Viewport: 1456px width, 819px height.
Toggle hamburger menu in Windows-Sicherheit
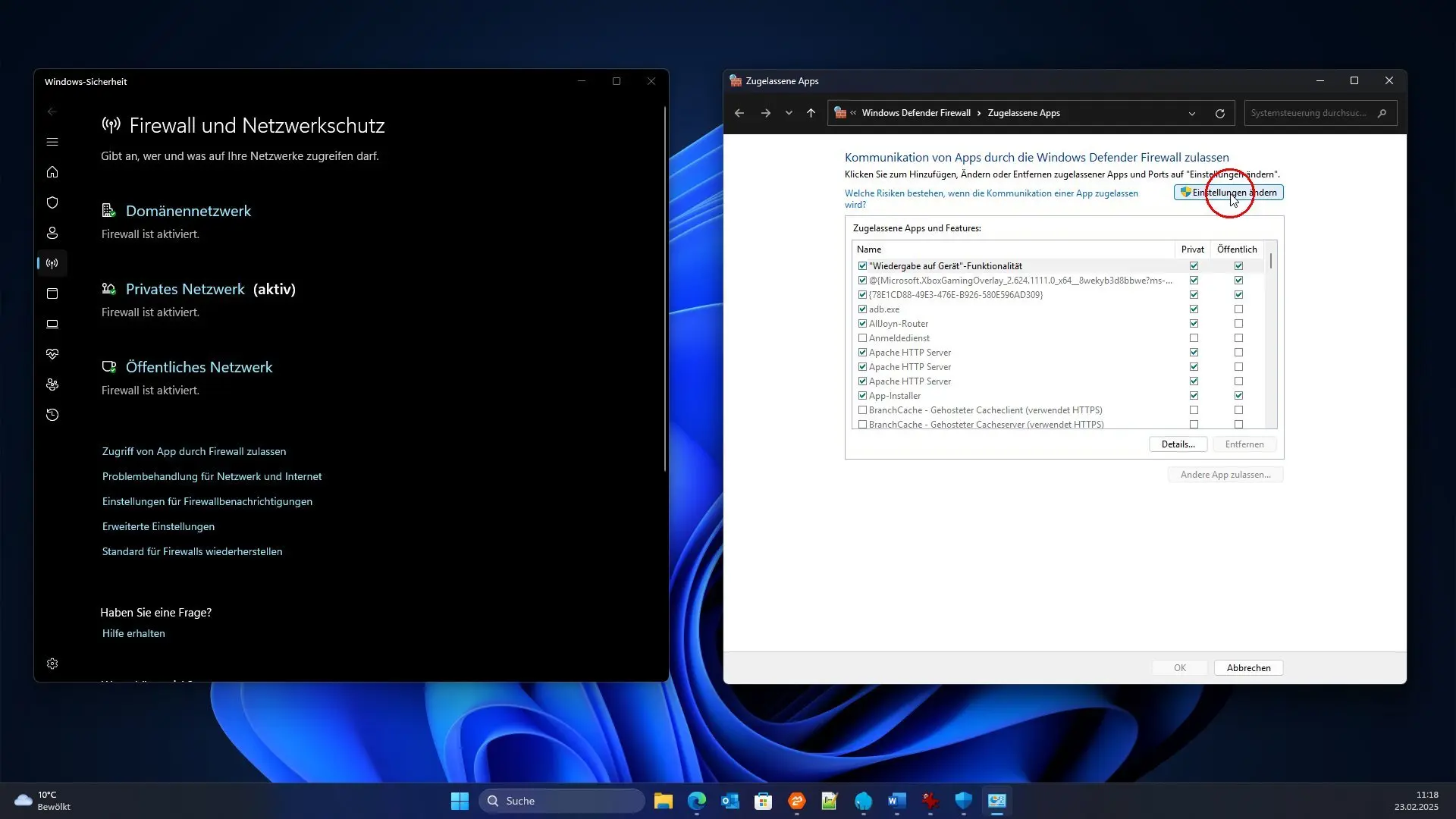point(52,142)
